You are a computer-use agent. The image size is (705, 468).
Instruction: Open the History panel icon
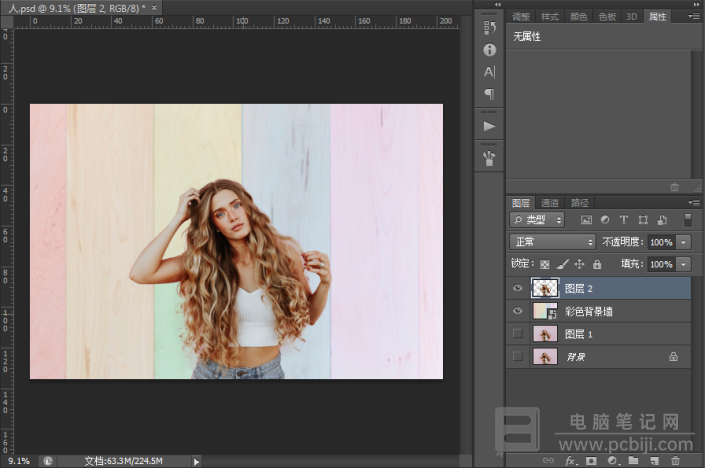click(490, 28)
